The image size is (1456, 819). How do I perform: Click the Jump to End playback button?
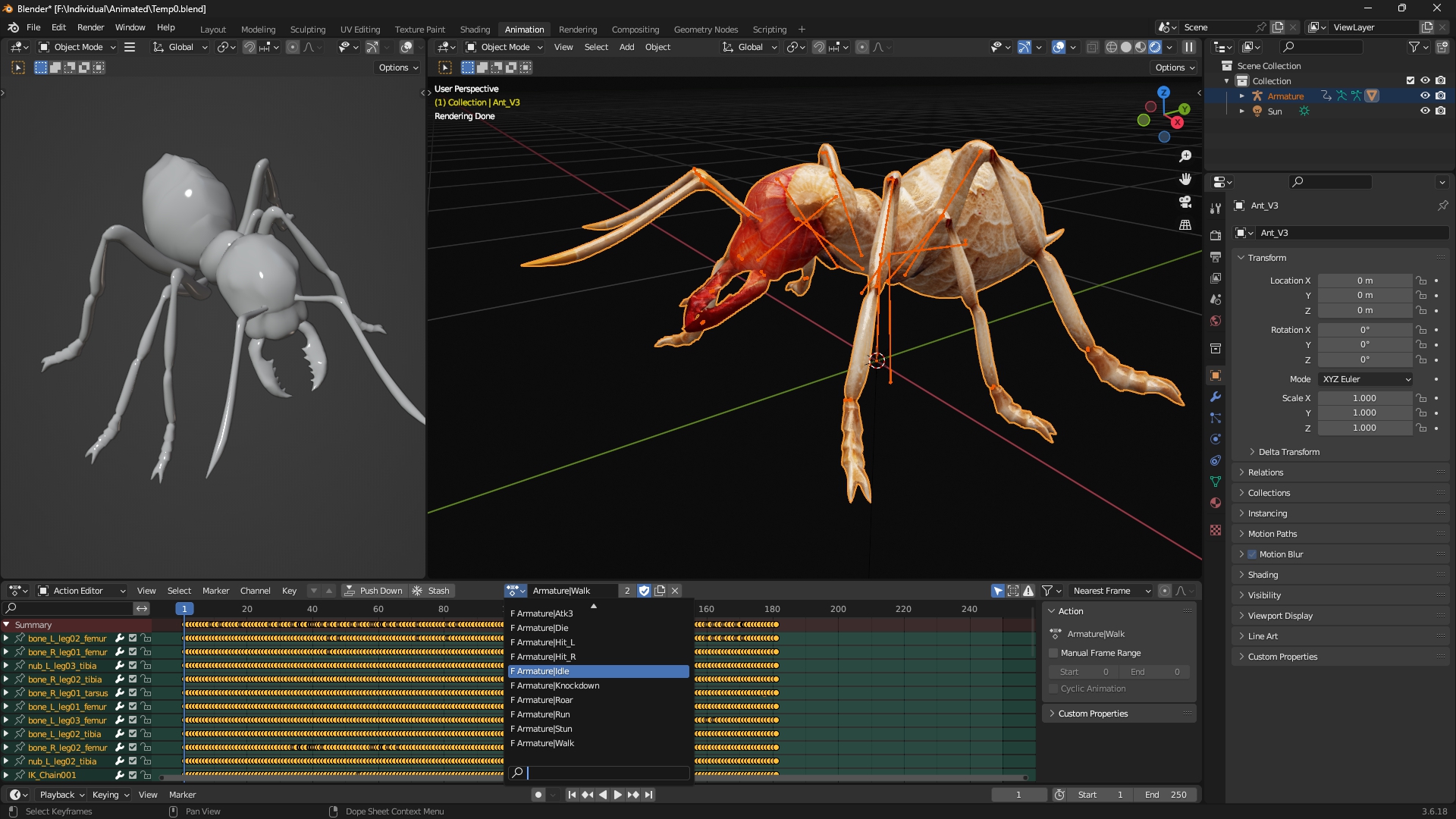coord(648,795)
